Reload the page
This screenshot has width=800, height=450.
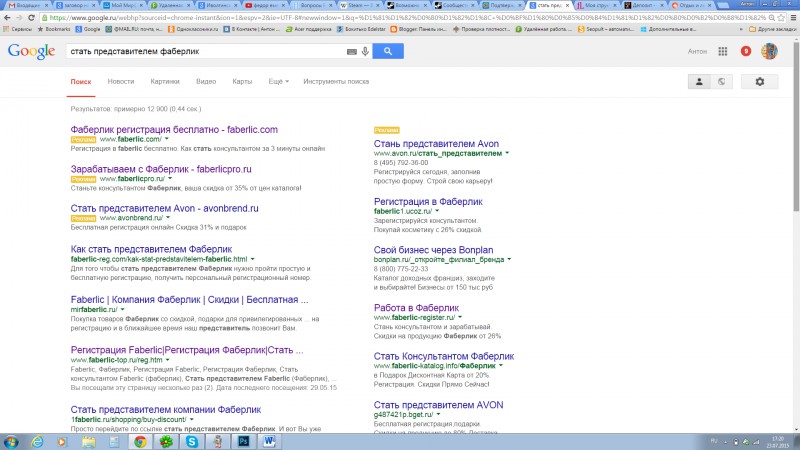(x=31, y=17)
